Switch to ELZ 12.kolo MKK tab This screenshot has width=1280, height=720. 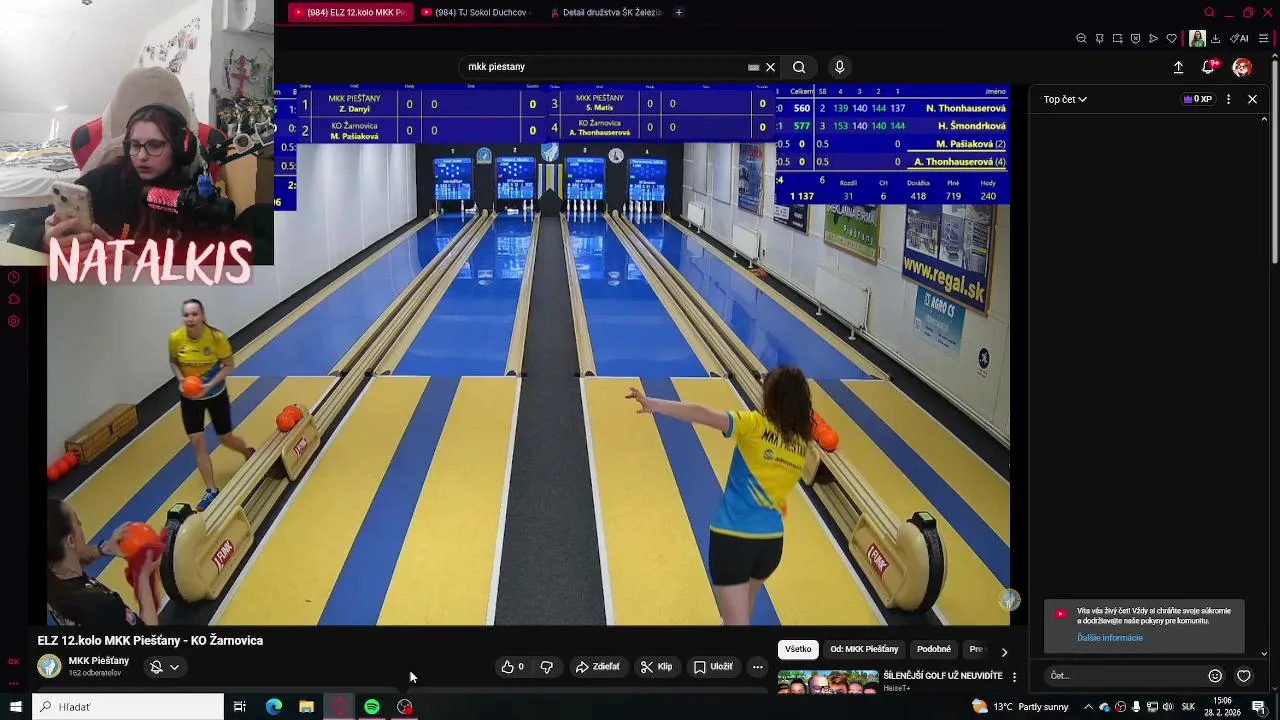(x=349, y=12)
